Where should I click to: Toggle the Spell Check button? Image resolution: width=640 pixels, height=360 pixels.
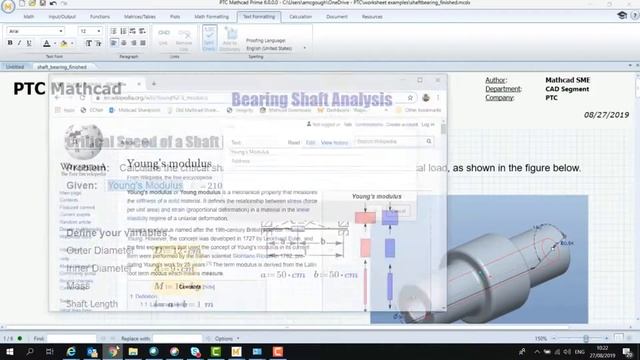(209, 39)
